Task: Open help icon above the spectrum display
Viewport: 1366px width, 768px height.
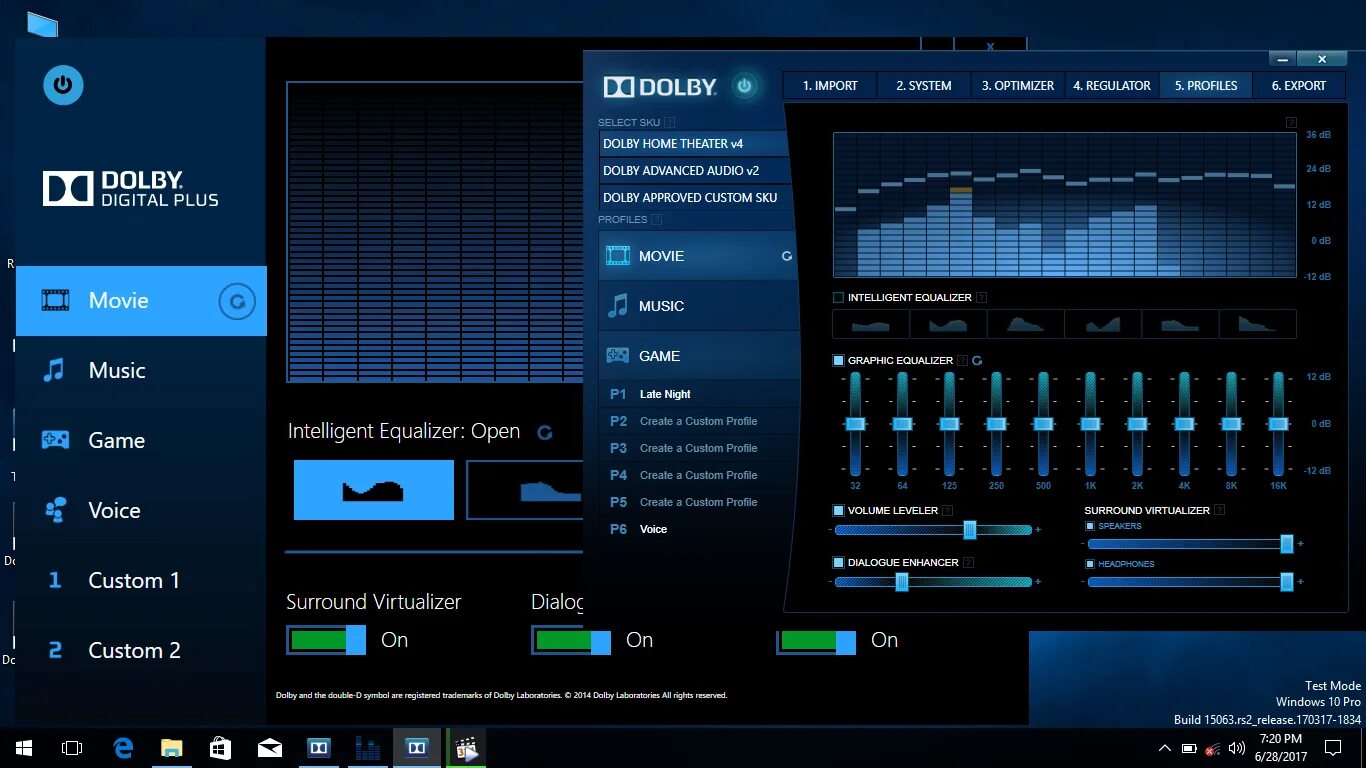Action: 1291,122
